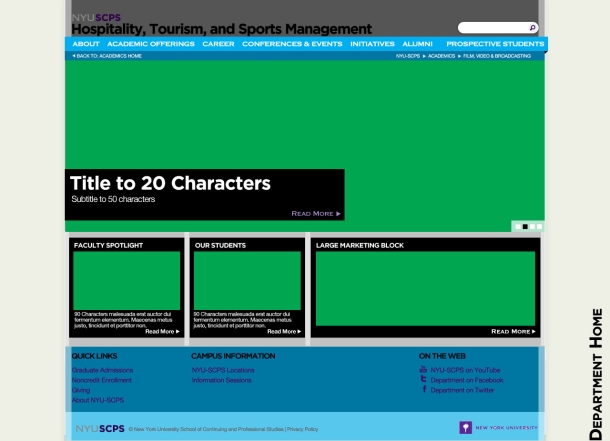The image size is (610, 441).
Task: Open the Prospective Students menu
Action: click(495, 44)
